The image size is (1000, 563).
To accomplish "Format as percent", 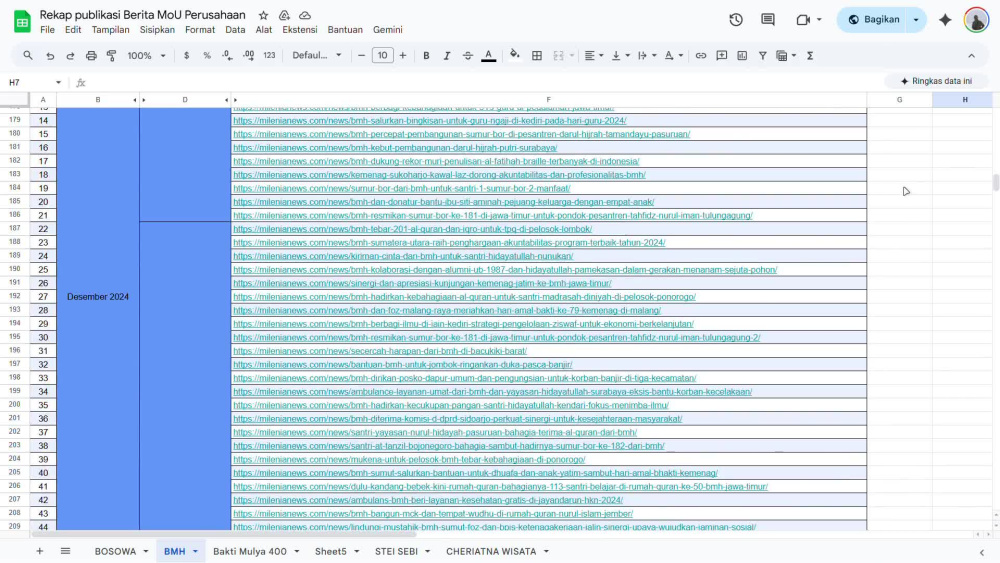I will tap(207, 55).
